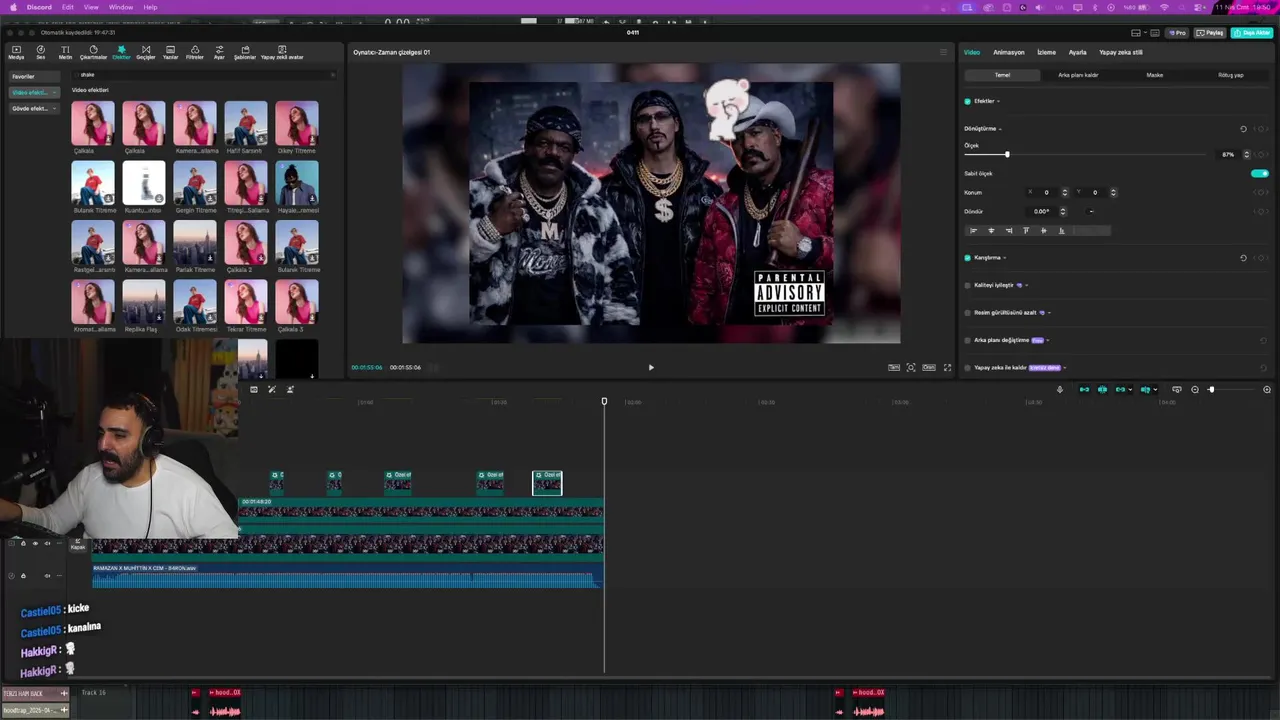Image resolution: width=1280 pixels, height=720 pixels.
Task: Click the preview aspect ratio icon
Action: tap(929, 367)
